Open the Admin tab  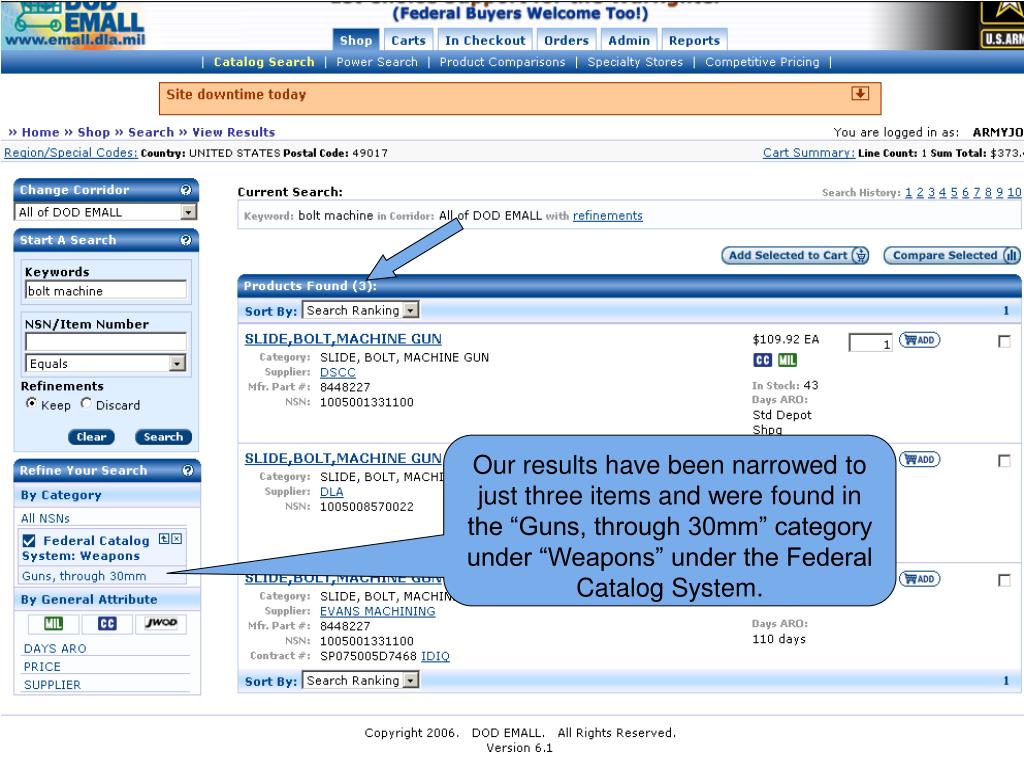pos(629,40)
